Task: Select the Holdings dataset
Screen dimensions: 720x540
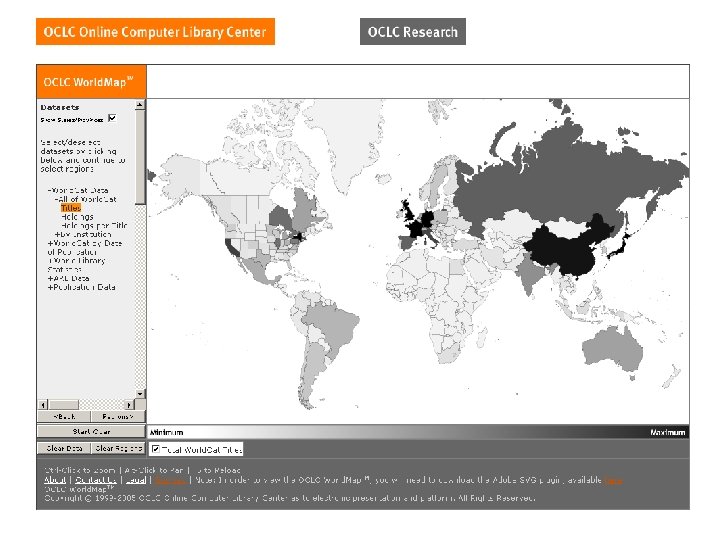Action: click(77, 217)
